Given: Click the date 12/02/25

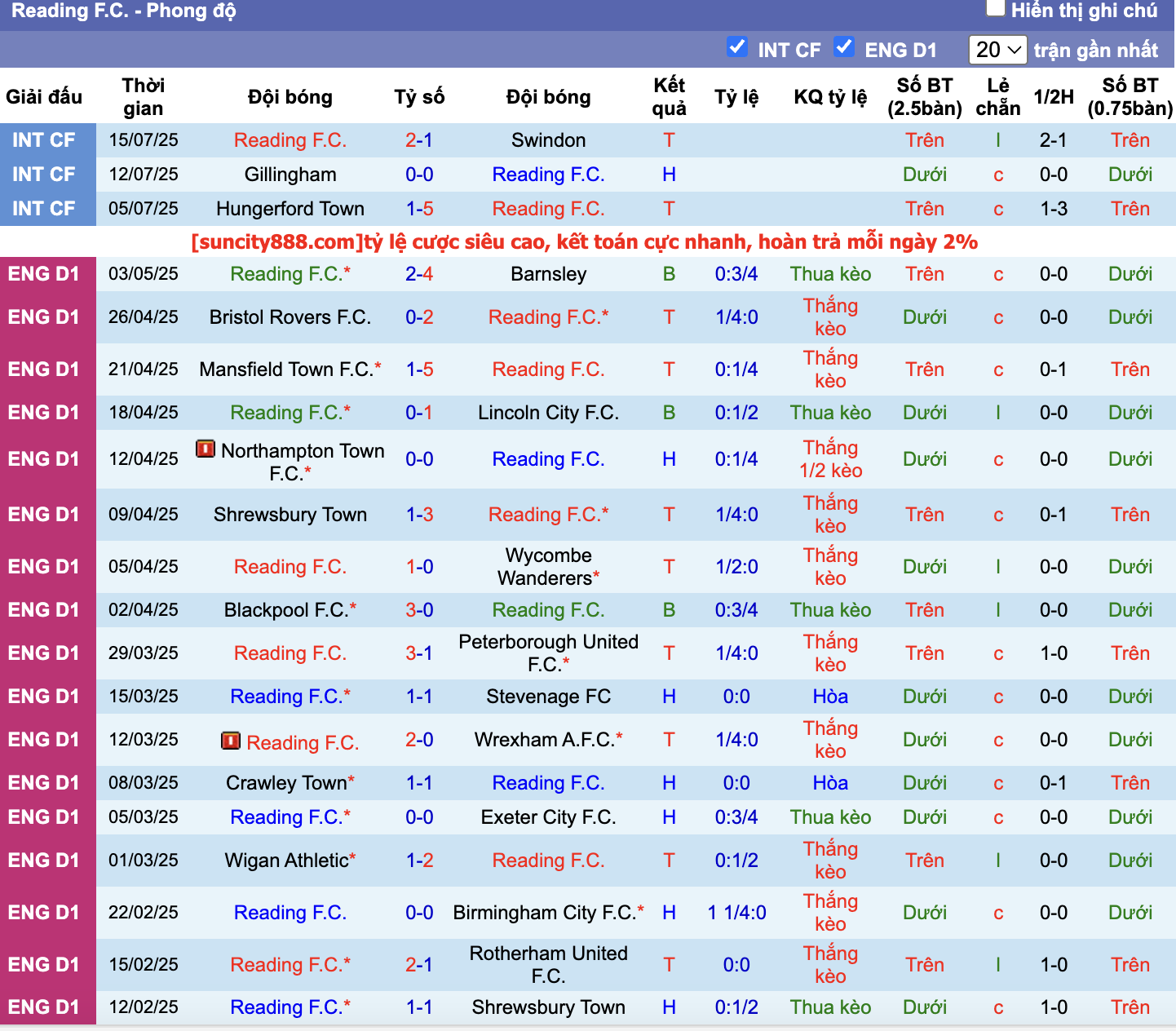Looking at the screenshot, I should click(x=144, y=1007).
